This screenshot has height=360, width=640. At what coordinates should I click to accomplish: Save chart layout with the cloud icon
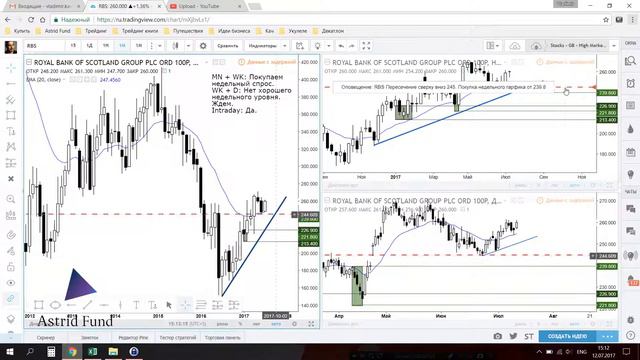[x=515, y=46]
